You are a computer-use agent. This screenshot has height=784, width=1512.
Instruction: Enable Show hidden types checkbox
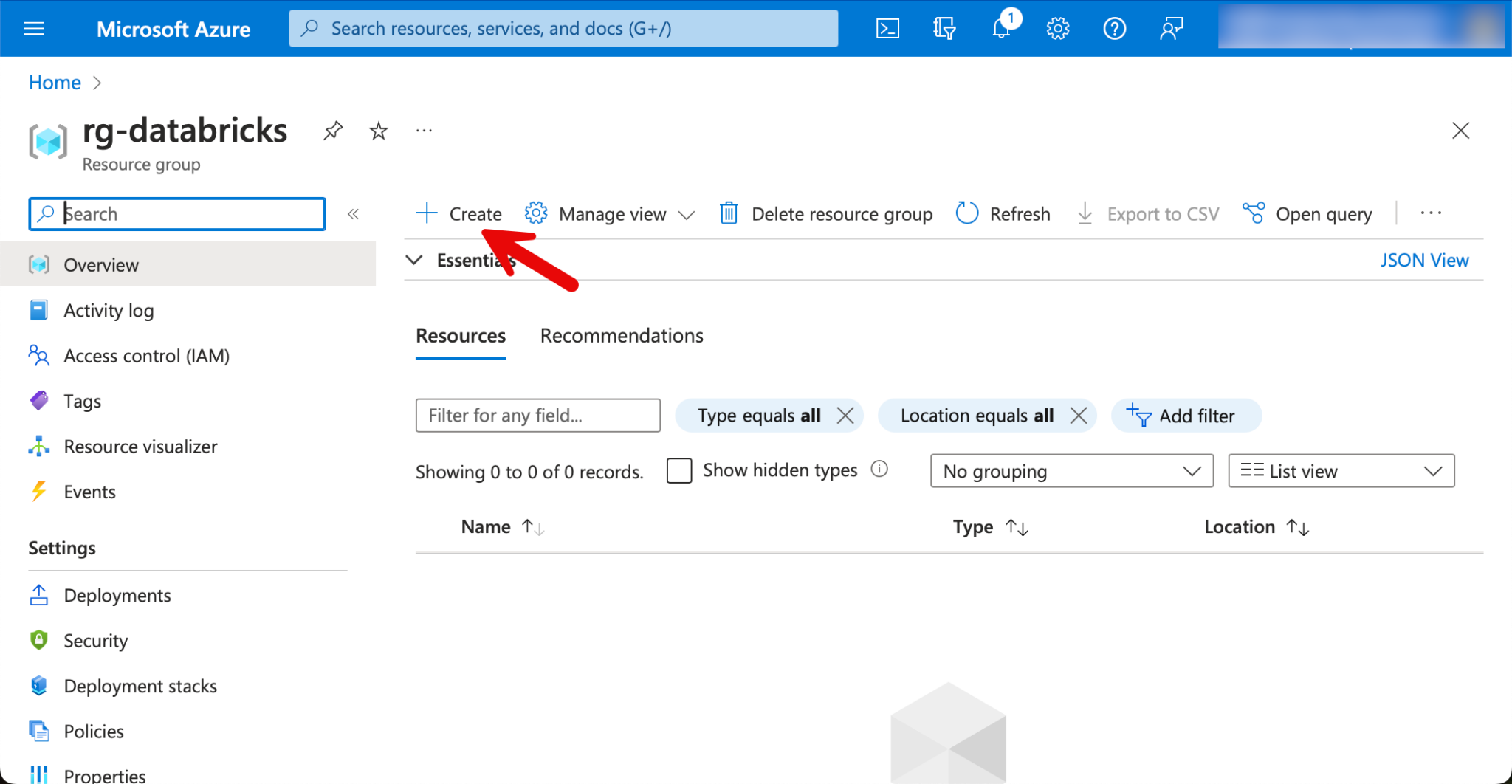pos(678,470)
